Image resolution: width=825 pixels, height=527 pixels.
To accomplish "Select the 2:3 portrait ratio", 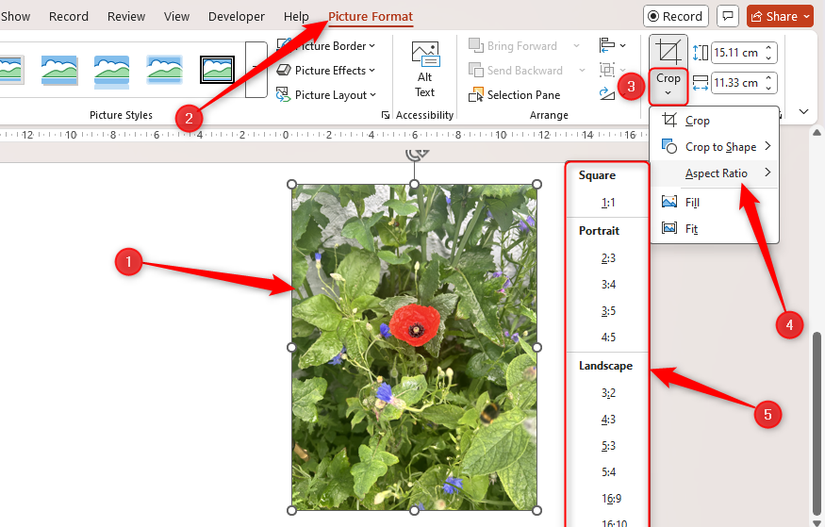I will [608, 258].
